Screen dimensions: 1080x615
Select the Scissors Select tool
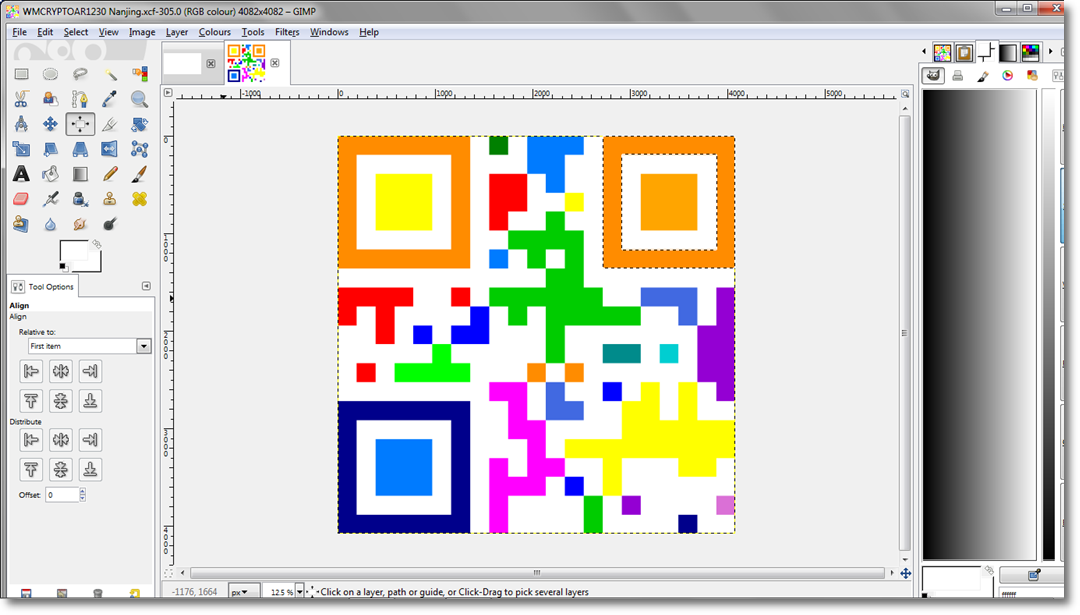click(x=21, y=99)
